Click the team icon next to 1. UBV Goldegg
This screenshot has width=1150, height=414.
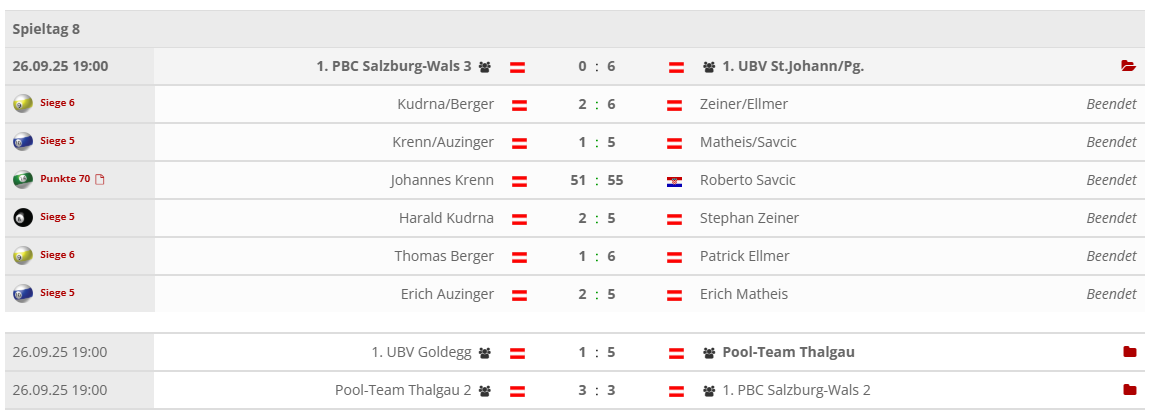tap(485, 353)
